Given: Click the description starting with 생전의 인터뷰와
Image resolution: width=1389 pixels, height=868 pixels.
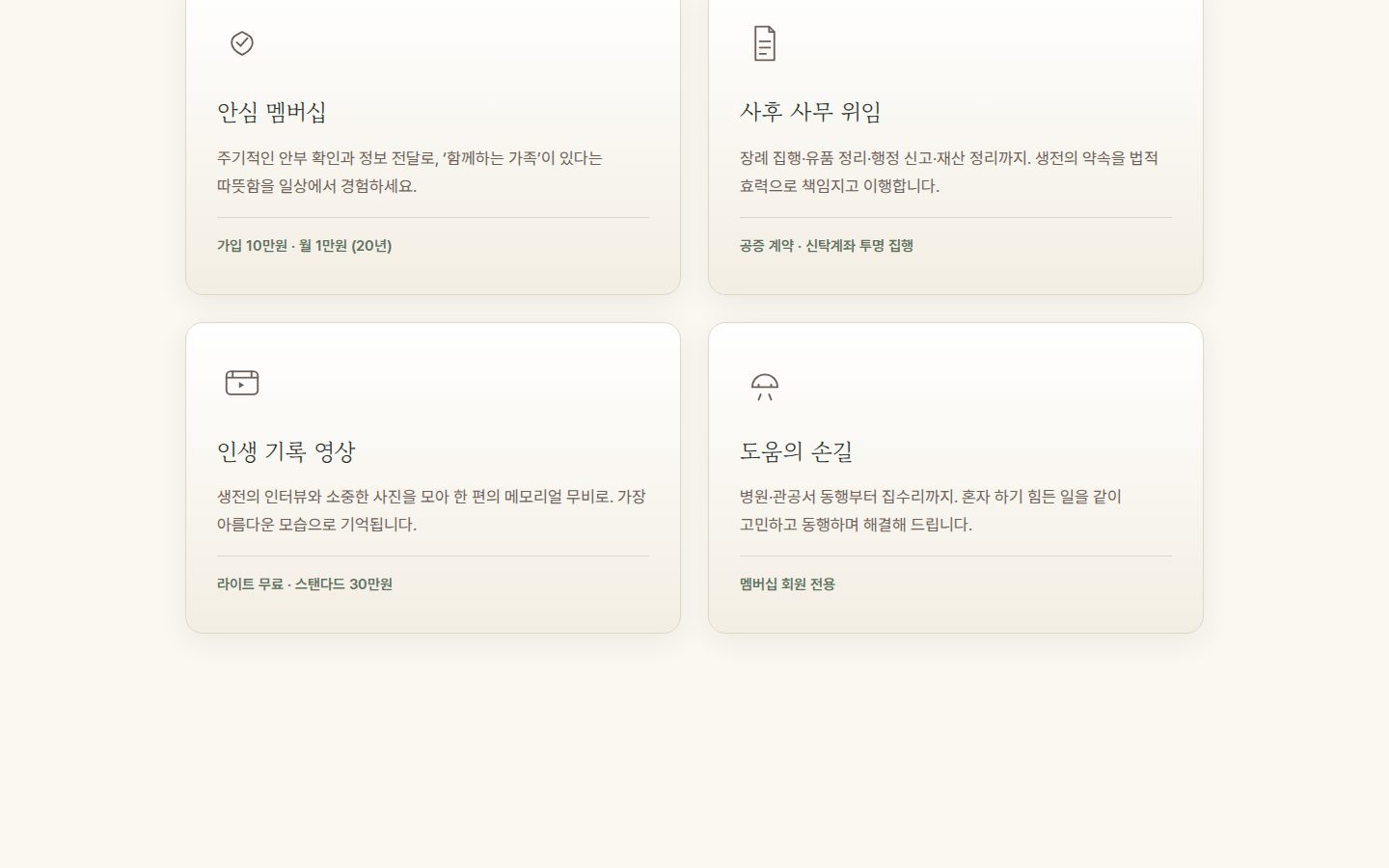Looking at the screenshot, I should [x=431, y=510].
